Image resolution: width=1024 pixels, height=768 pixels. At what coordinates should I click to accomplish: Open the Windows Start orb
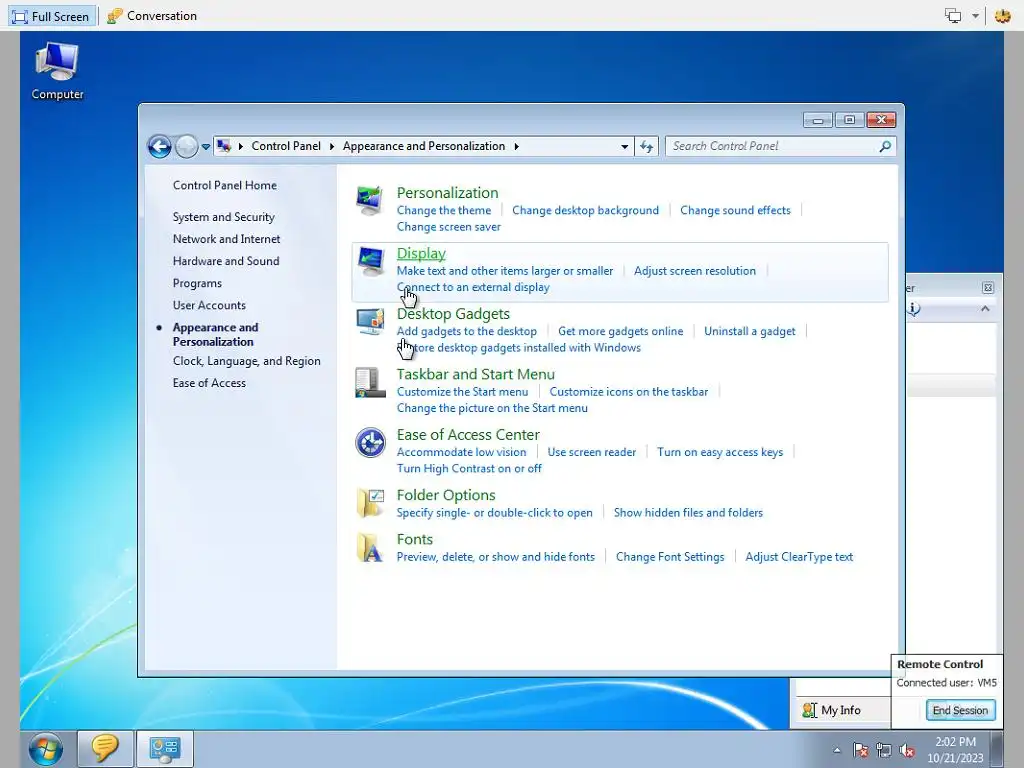click(45, 748)
